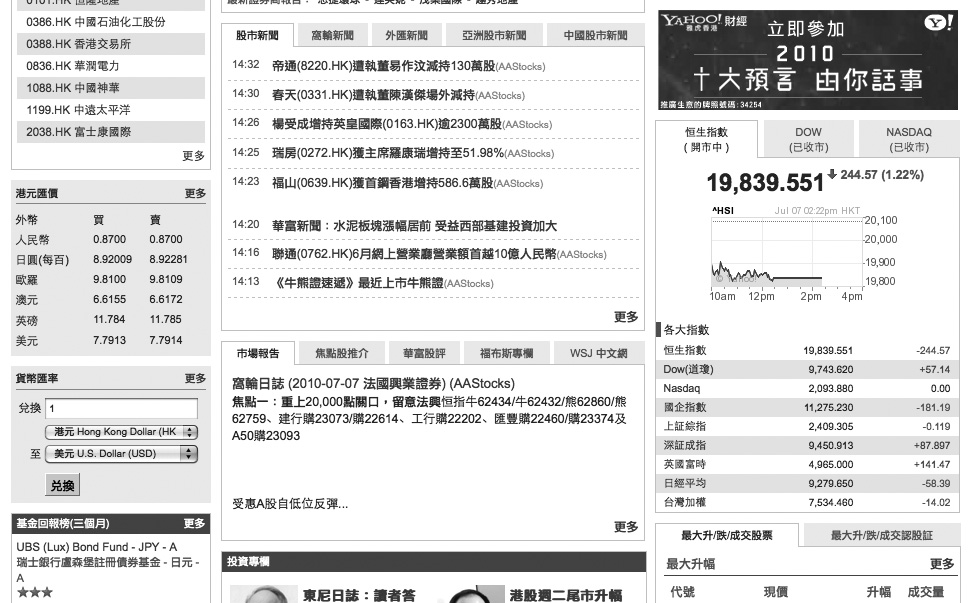Select the 福布斯專欄 tab

click(506, 353)
